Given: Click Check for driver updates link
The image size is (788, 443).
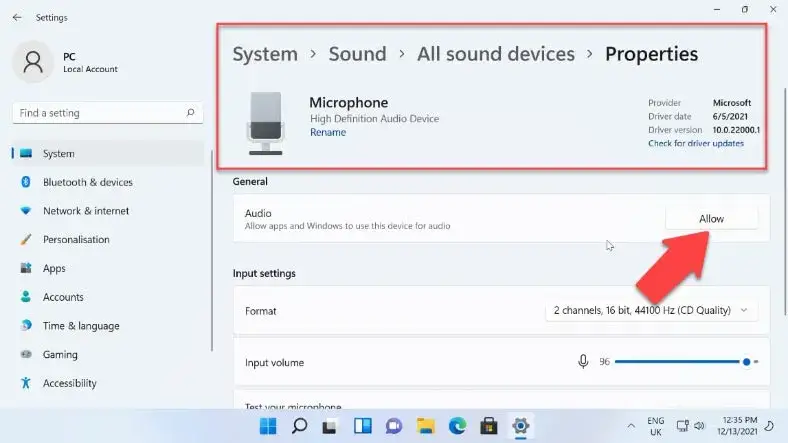Looking at the screenshot, I should point(695,144).
